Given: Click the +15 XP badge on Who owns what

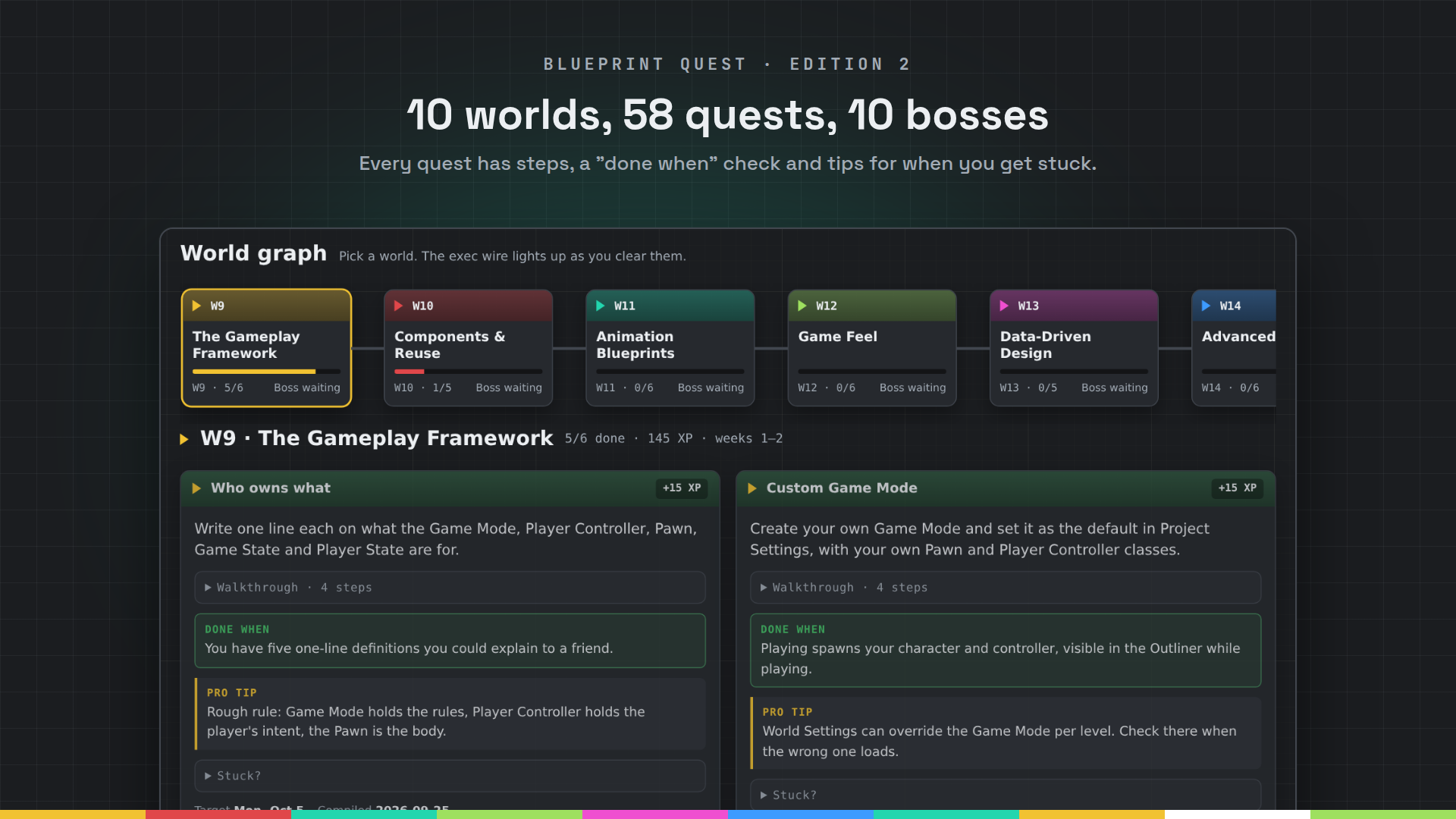Looking at the screenshot, I should coord(682,488).
